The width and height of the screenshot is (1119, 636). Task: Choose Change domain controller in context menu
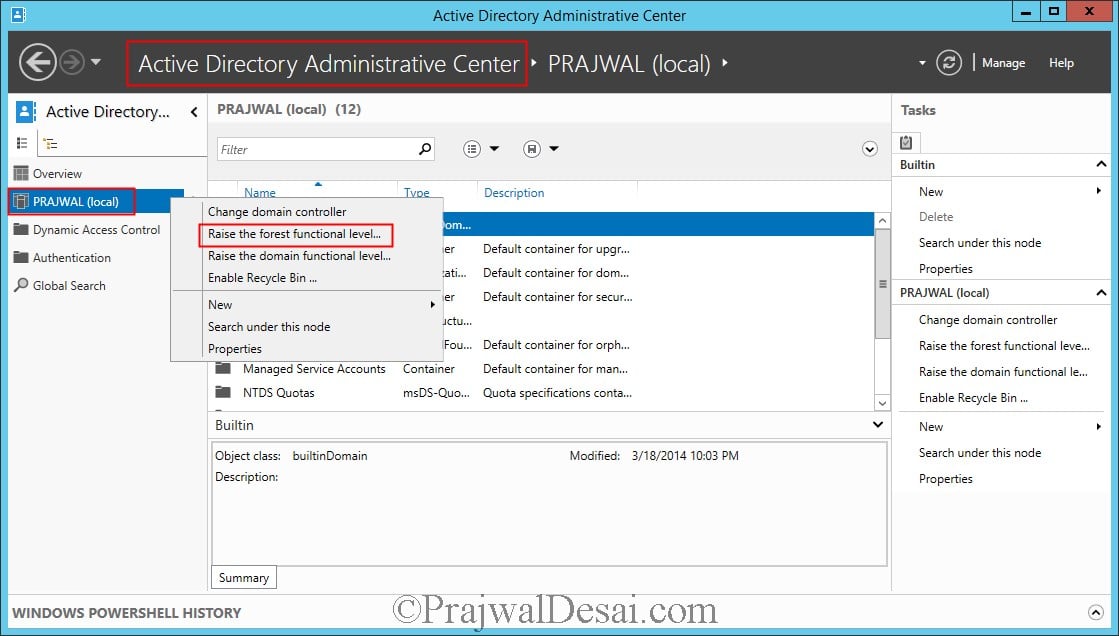tap(277, 212)
